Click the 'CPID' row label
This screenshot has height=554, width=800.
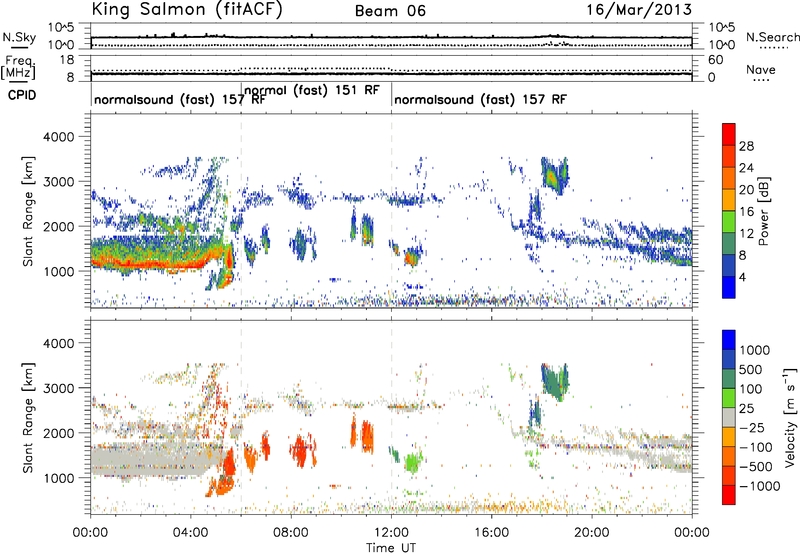(x=21, y=95)
